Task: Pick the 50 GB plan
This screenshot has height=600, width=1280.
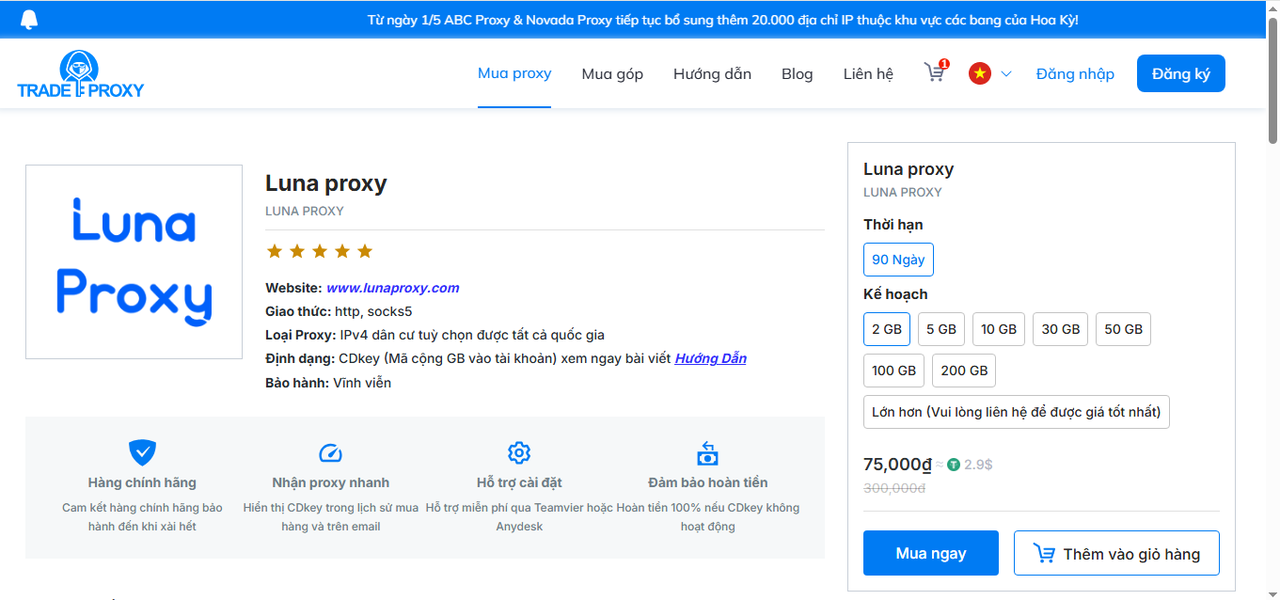Action: tap(1123, 329)
